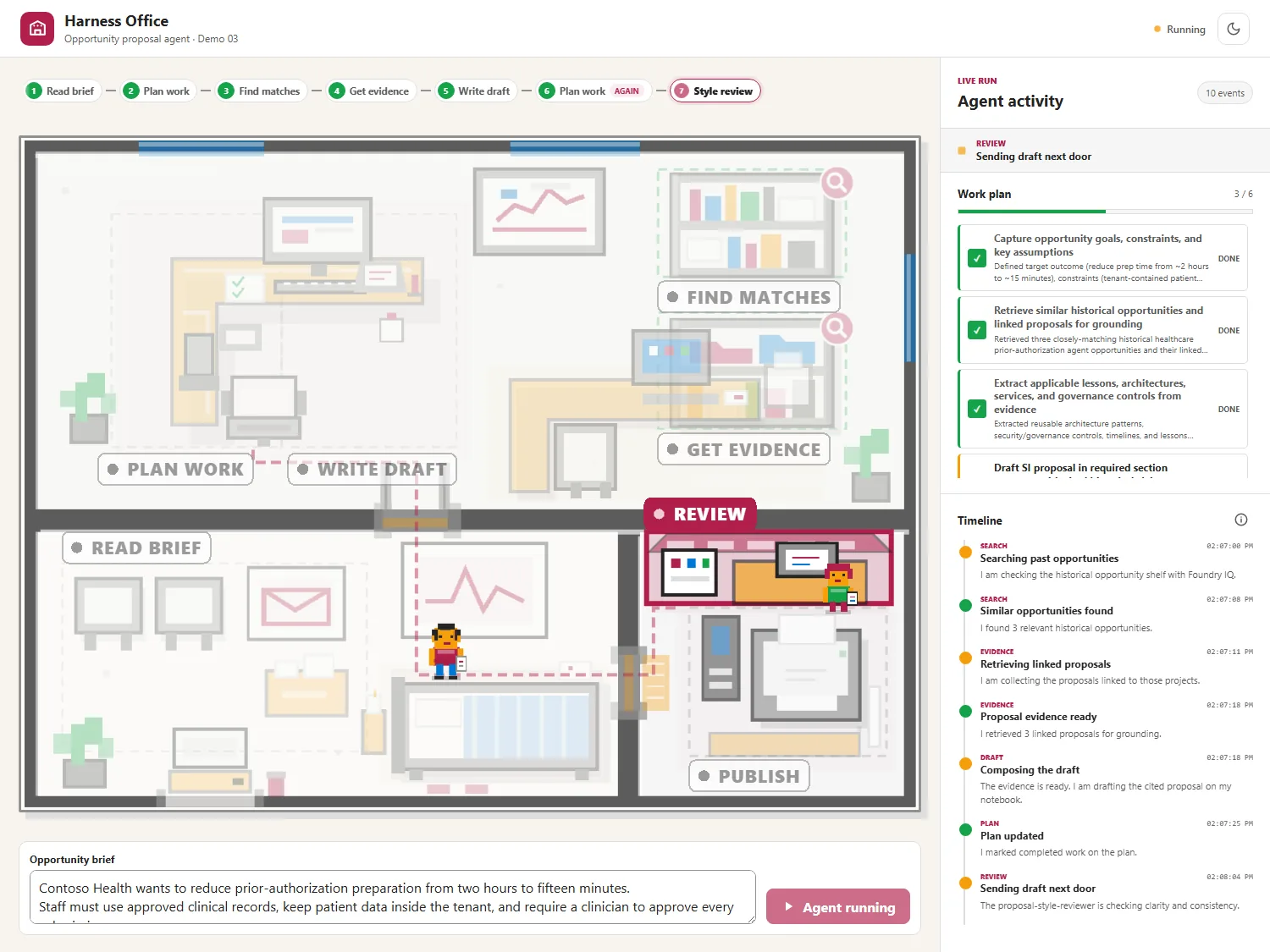Image resolution: width=1270 pixels, height=952 pixels.
Task: Select the Plan work AGAIN step
Action: [594, 91]
